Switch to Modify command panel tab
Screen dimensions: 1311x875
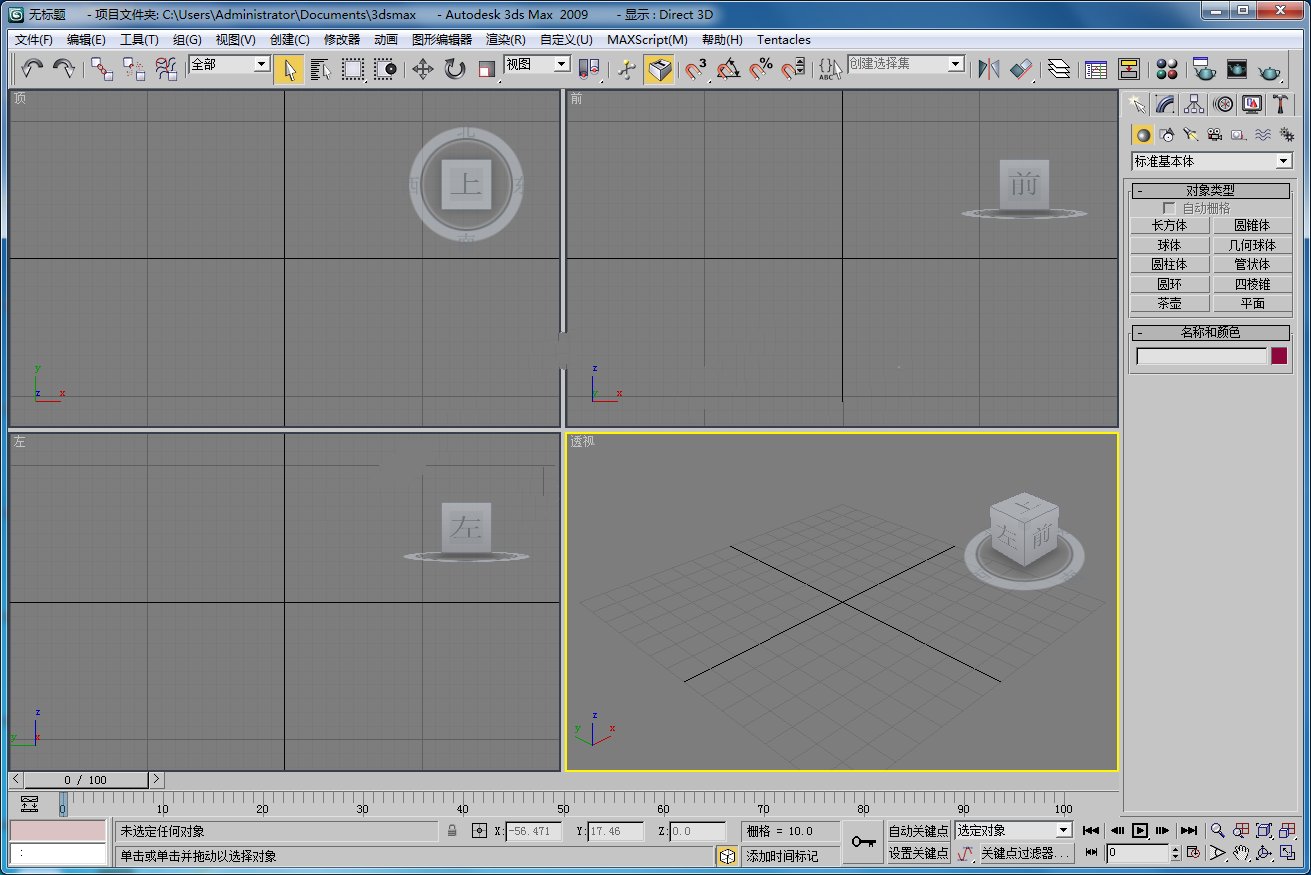(x=1165, y=104)
